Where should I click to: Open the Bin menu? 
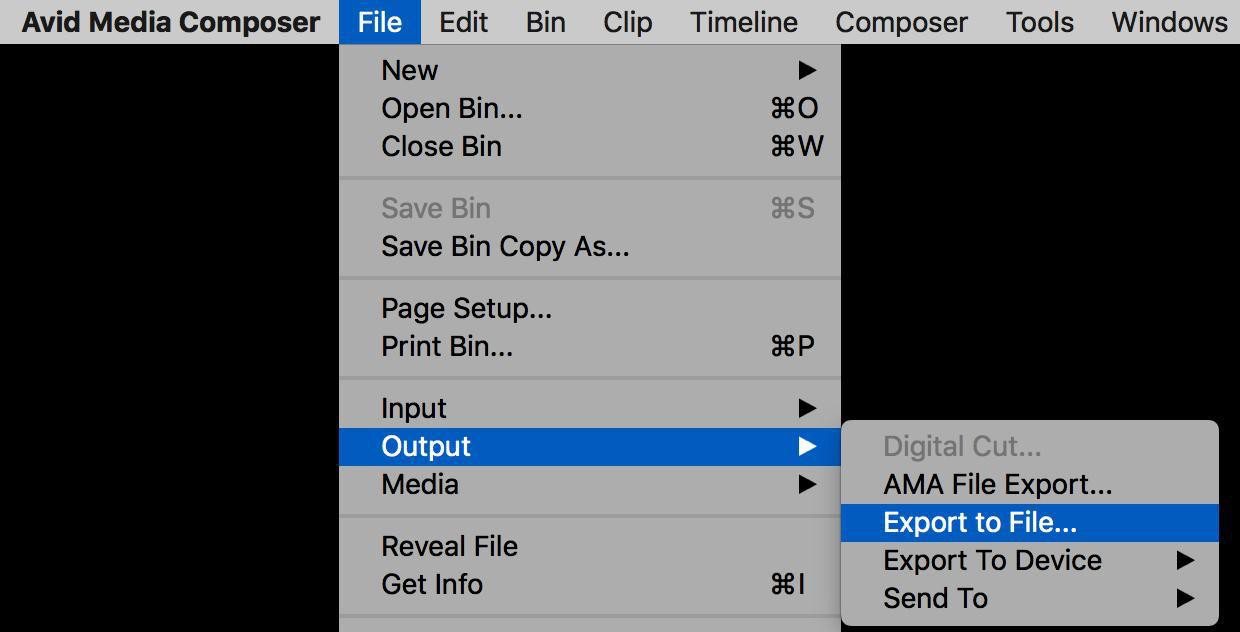[546, 22]
